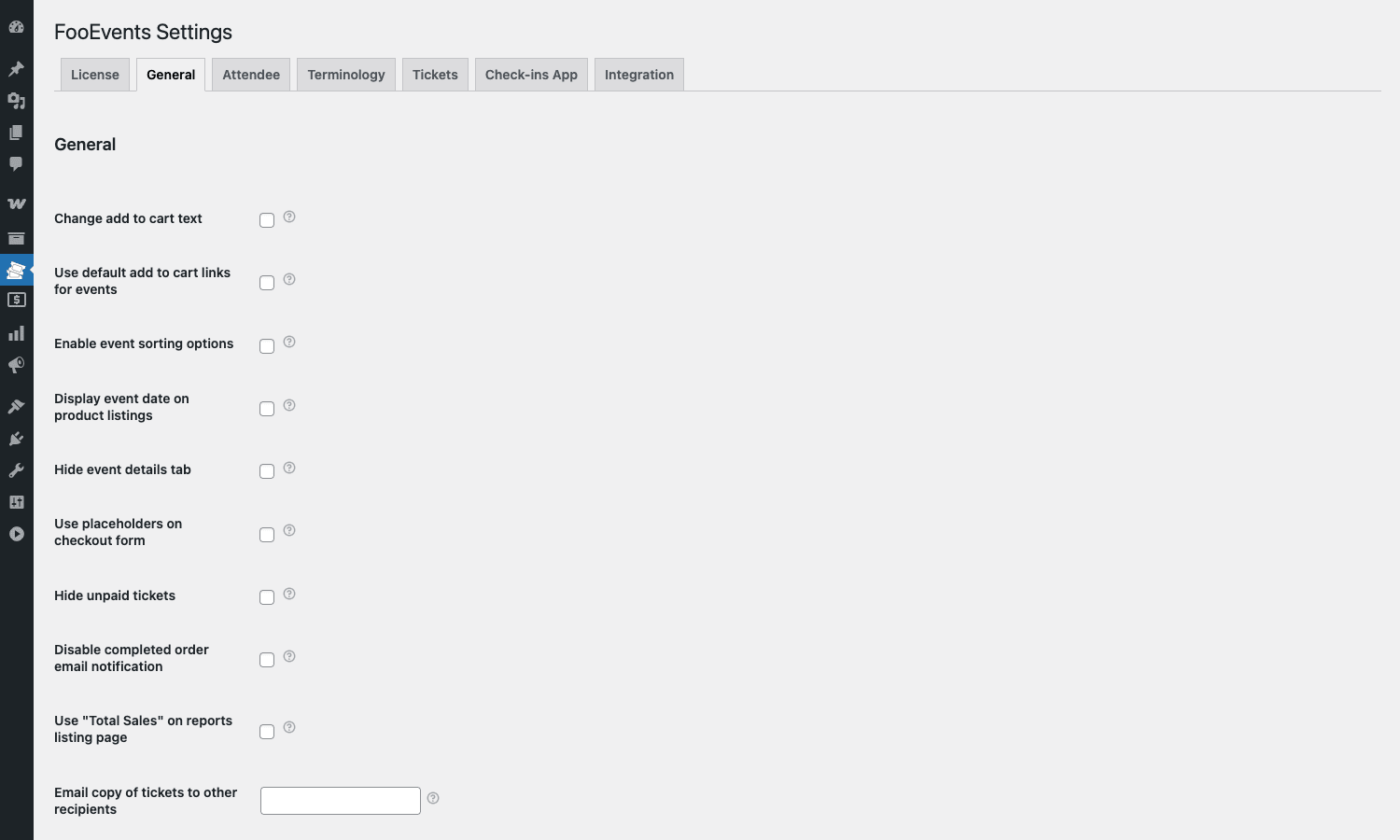Image resolution: width=1400 pixels, height=840 pixels.
Task: Switch to the Check-ins App tab
Action: pyautogui.click(x=531, y=75)
